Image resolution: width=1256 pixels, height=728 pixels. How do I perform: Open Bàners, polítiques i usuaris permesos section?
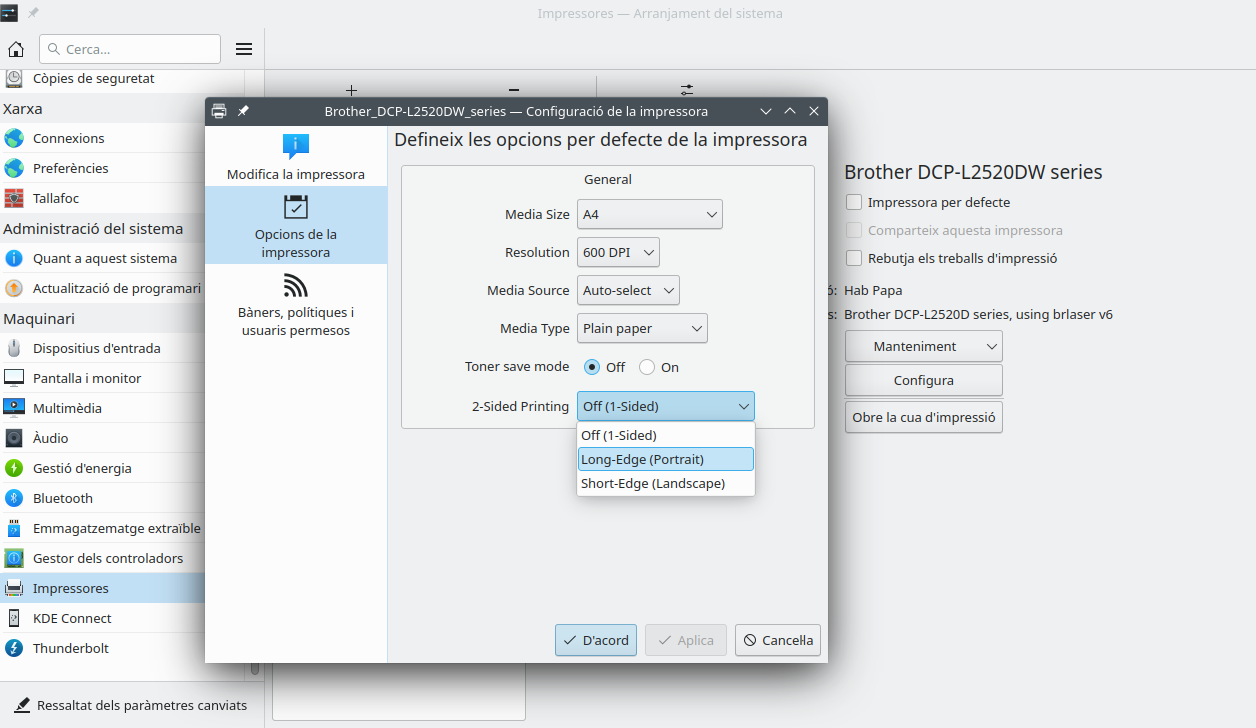[x=296, y=306]
